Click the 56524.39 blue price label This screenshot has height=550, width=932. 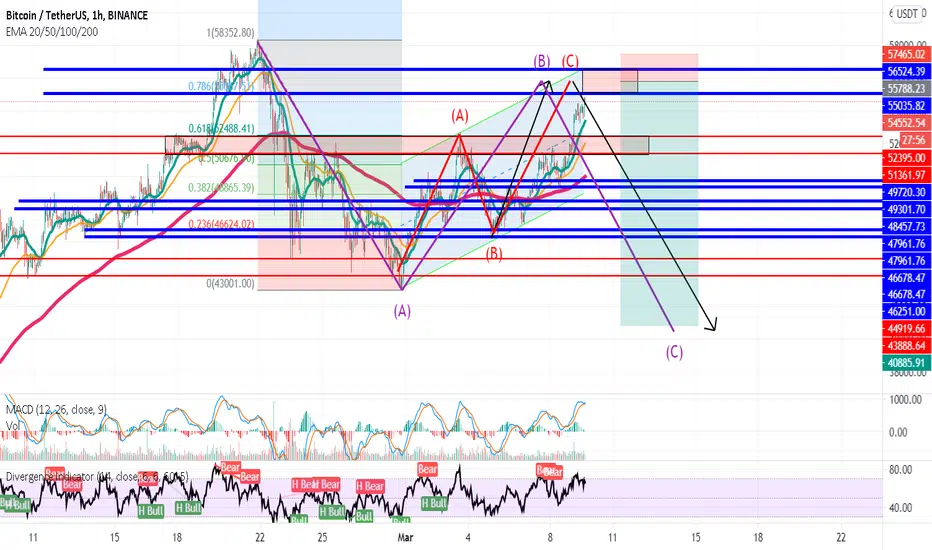tap(906, 71)
